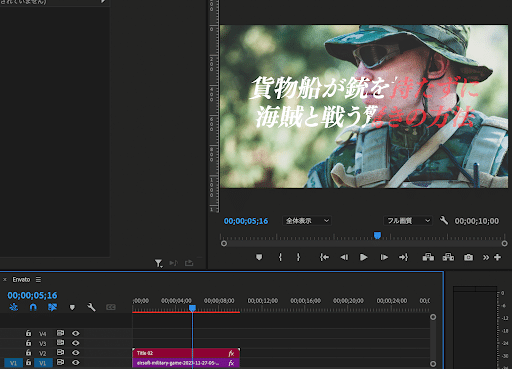Close the Envato sequence tab
Viewport: 512px width, 369px height.
point(5,279)
